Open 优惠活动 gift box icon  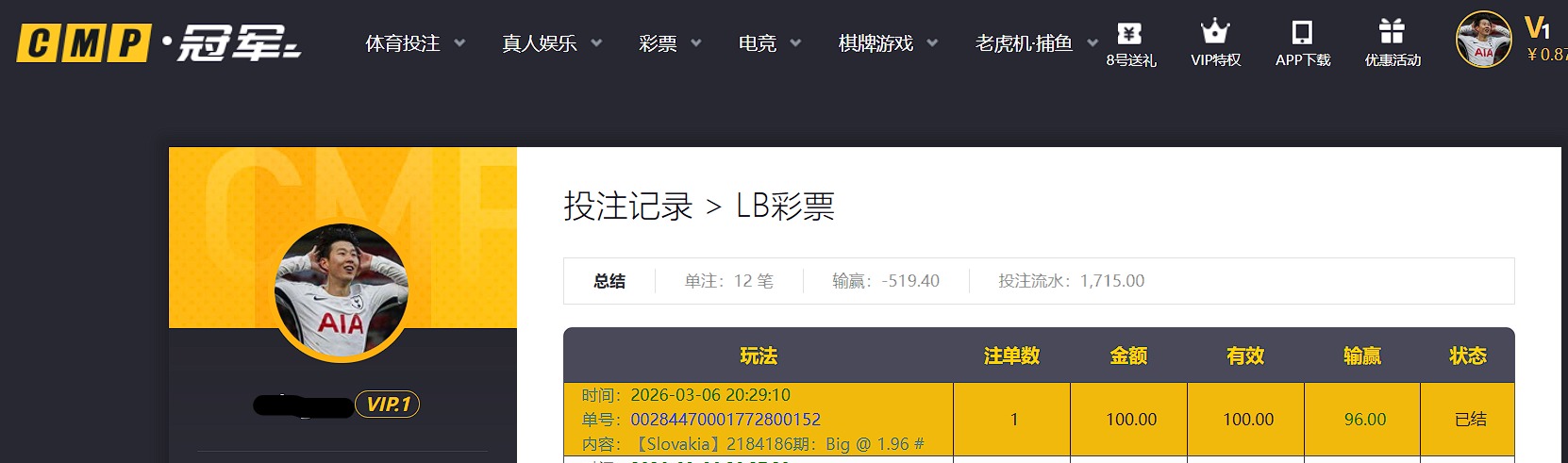tap(1392, 32)
